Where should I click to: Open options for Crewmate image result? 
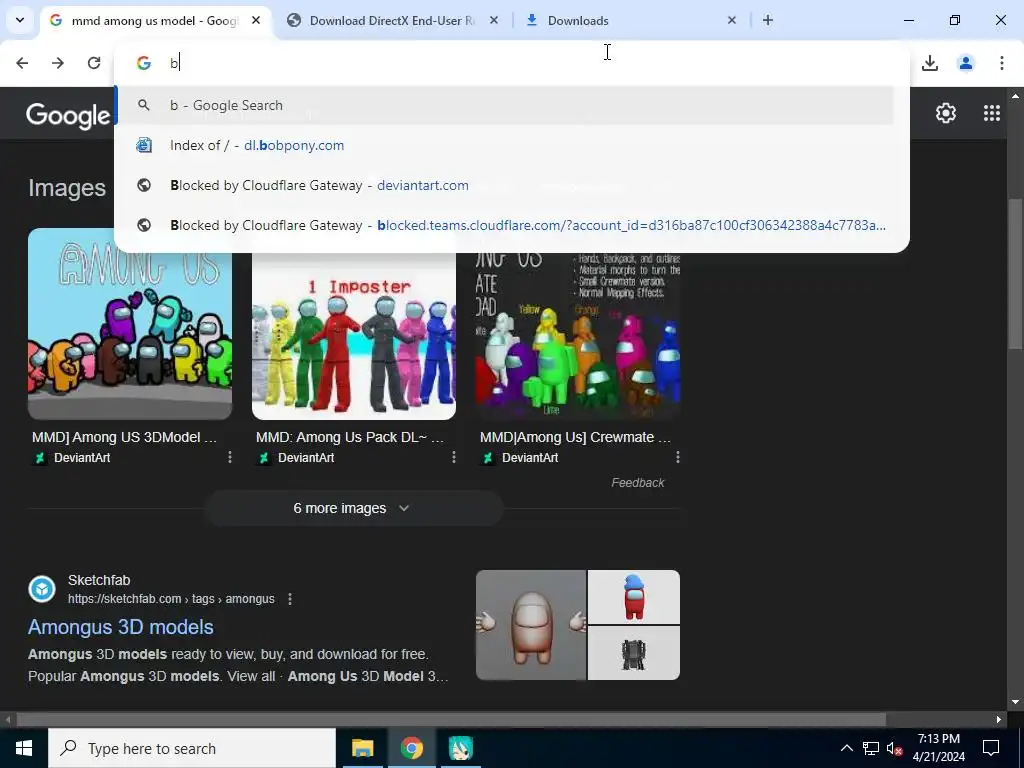point(677,457)
